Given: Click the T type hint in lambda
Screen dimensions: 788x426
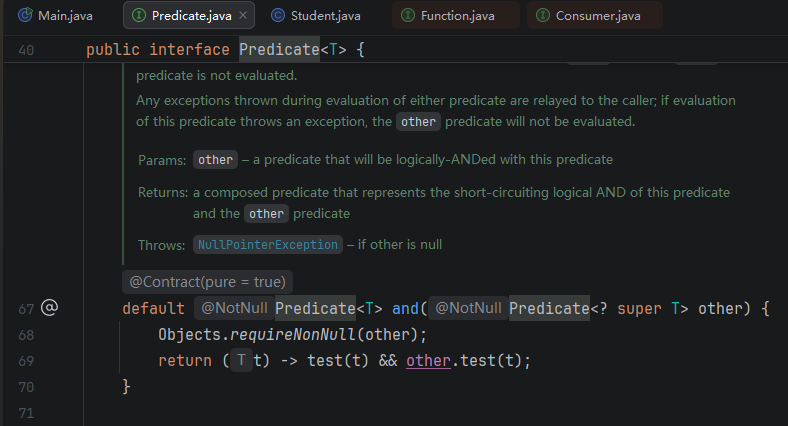Looking at the screenshot, I should click(x=242, y=360).
